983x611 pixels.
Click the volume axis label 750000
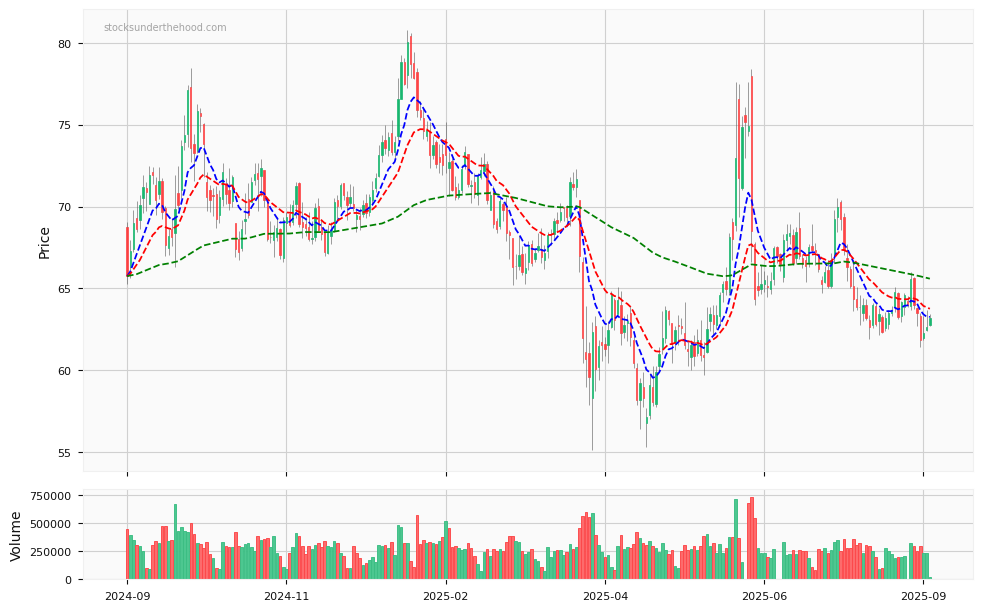(x=52, y=496)
